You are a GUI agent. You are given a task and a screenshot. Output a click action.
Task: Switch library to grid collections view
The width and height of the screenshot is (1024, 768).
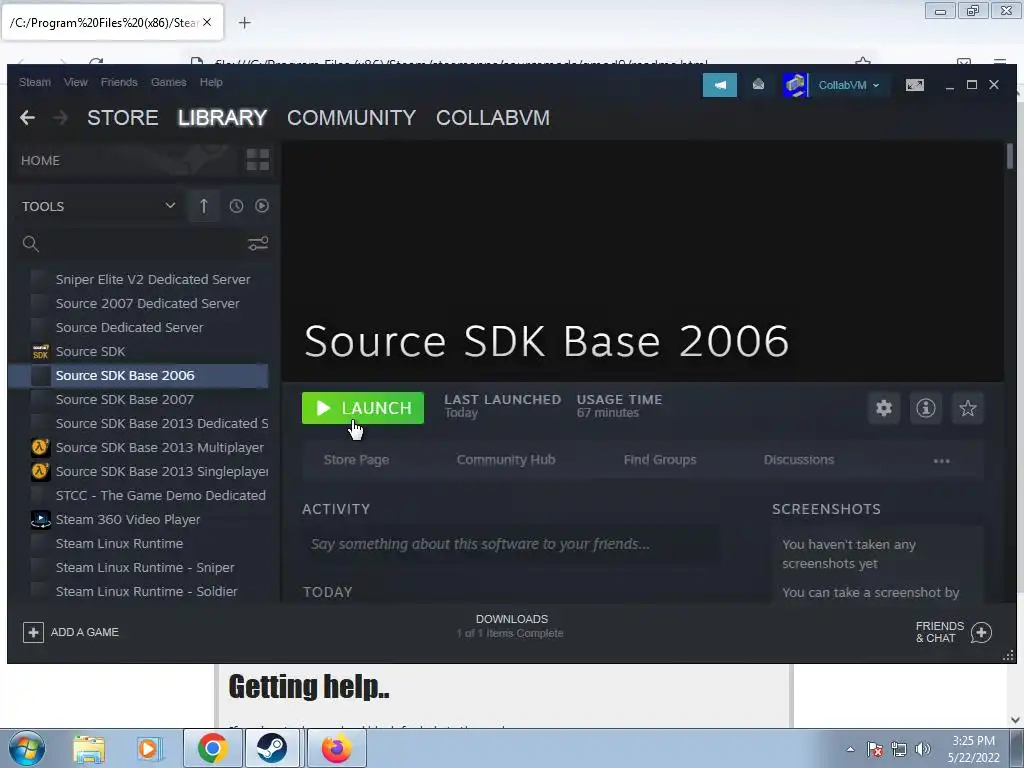(257, 160)
